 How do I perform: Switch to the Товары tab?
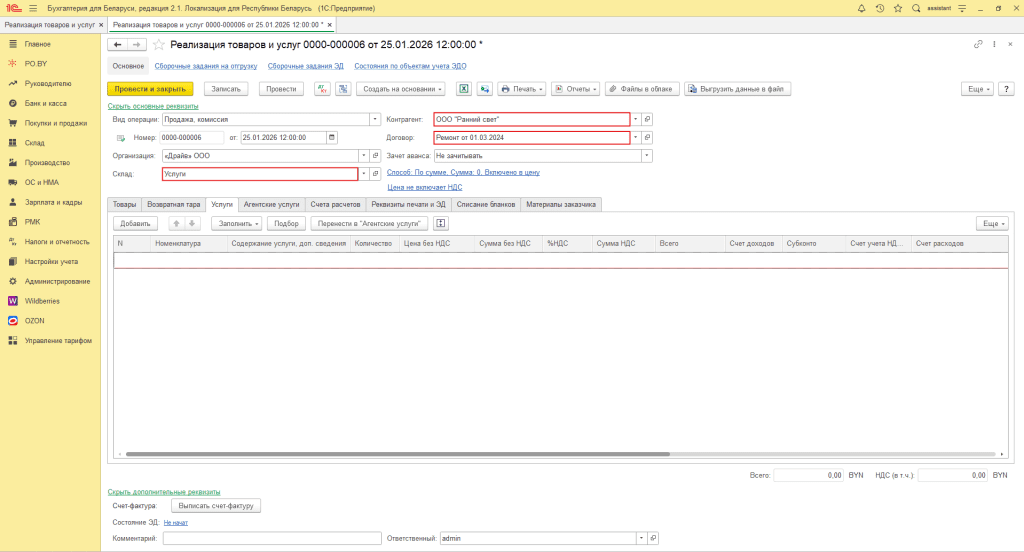[x=124, y=204]
